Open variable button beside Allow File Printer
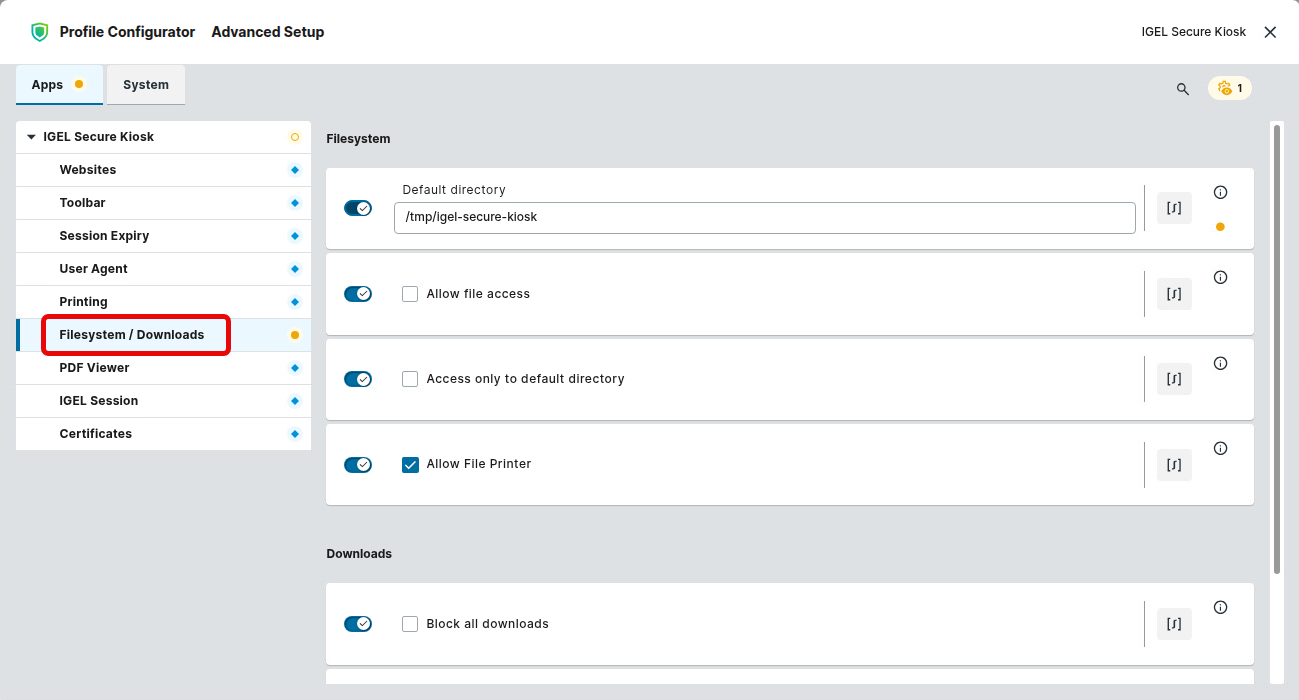 click(x=1174, y=464)
